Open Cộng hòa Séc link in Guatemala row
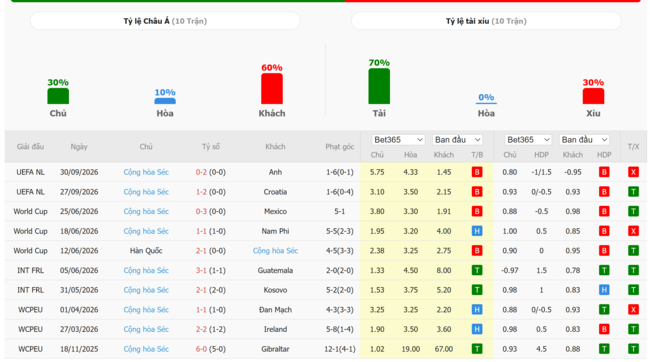The width and height of the screenshot is (650, 362). [x=146, y=270]
